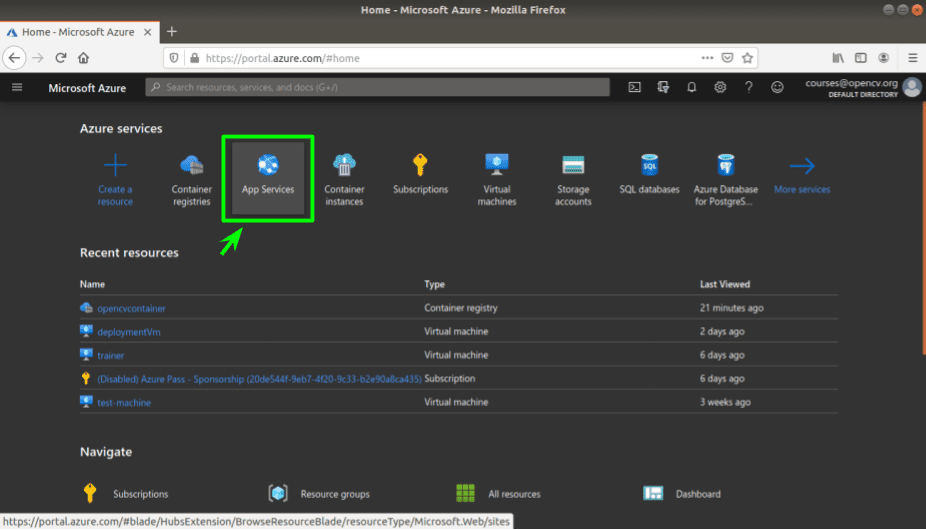The image size is (926, 530).
Task: Click '3 weeks ago' cell
Action: coord(725,402)
